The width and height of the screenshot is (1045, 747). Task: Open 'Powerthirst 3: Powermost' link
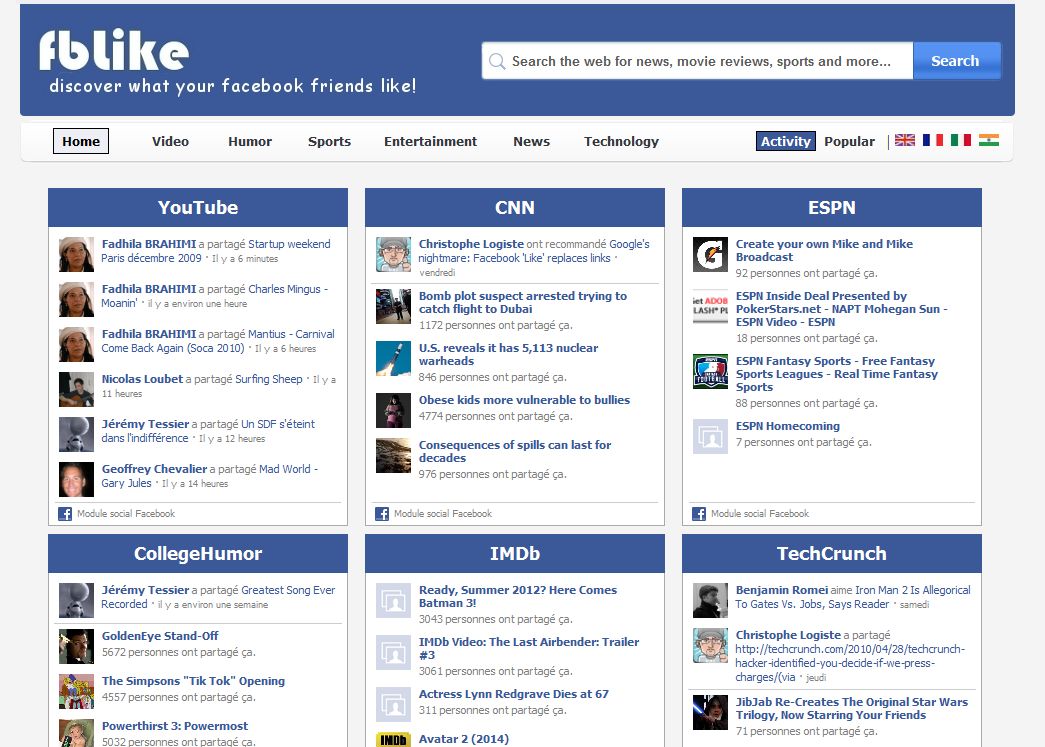coord(175,726)
